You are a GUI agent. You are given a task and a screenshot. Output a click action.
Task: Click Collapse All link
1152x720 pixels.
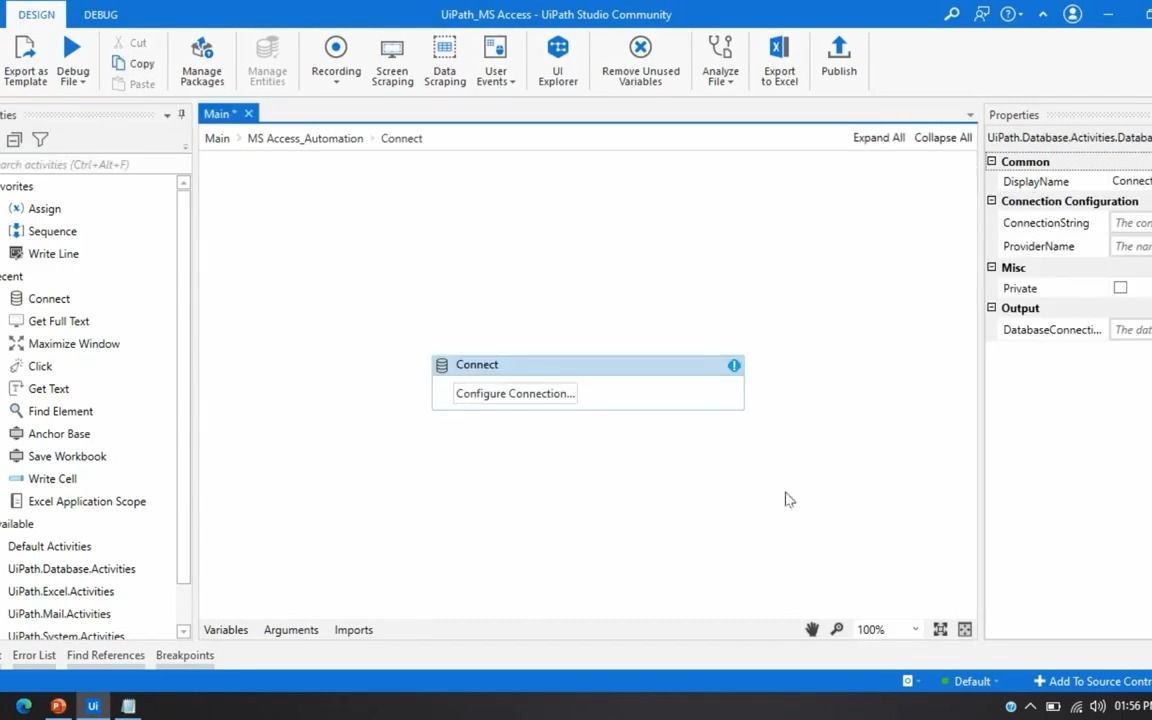[x=943, y=137]
